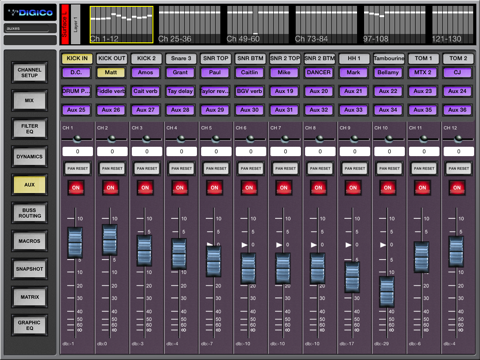Go to the Dynamics page

click(x=30, y=156)
